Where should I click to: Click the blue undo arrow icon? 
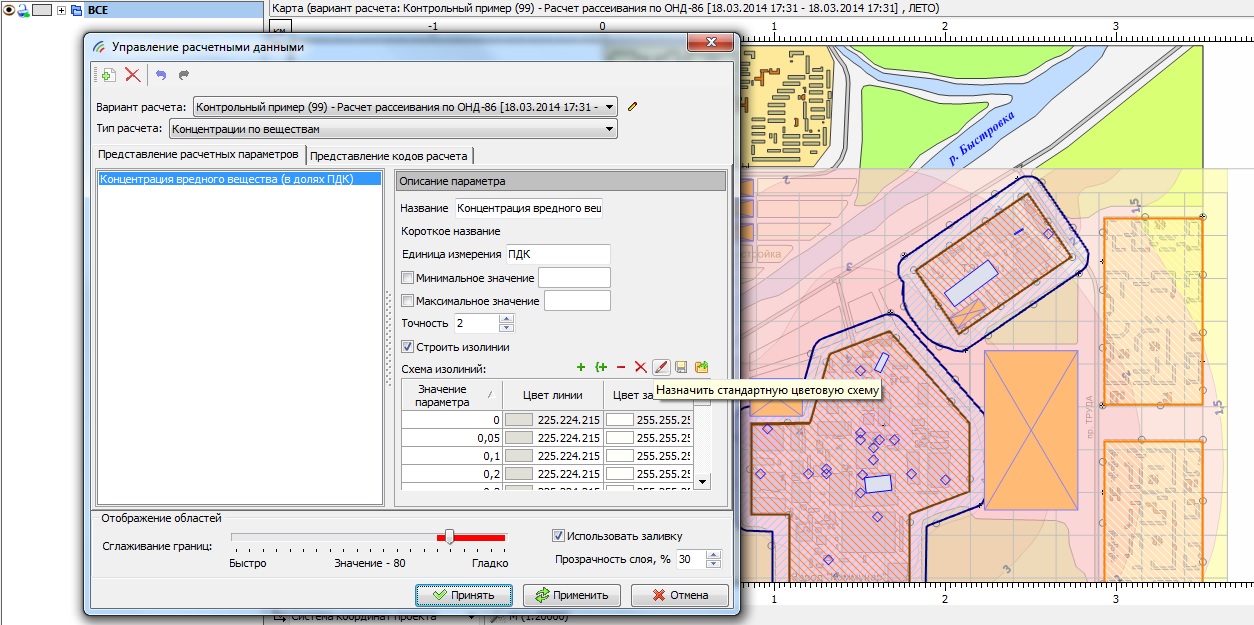pyautogui.click(x=161, y=75)
